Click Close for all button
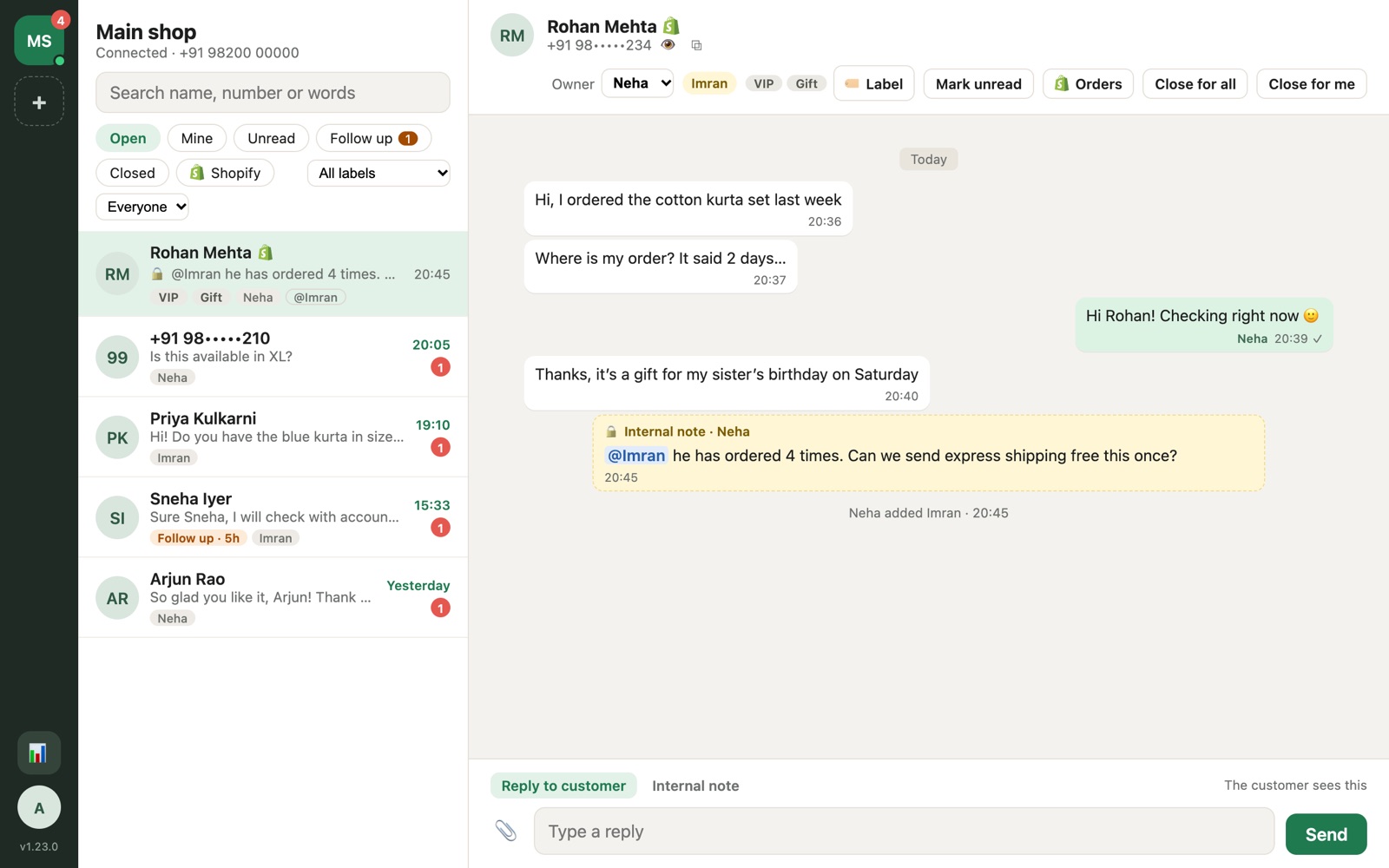This screenshot has width=1389, height=868. (1195, 83)
